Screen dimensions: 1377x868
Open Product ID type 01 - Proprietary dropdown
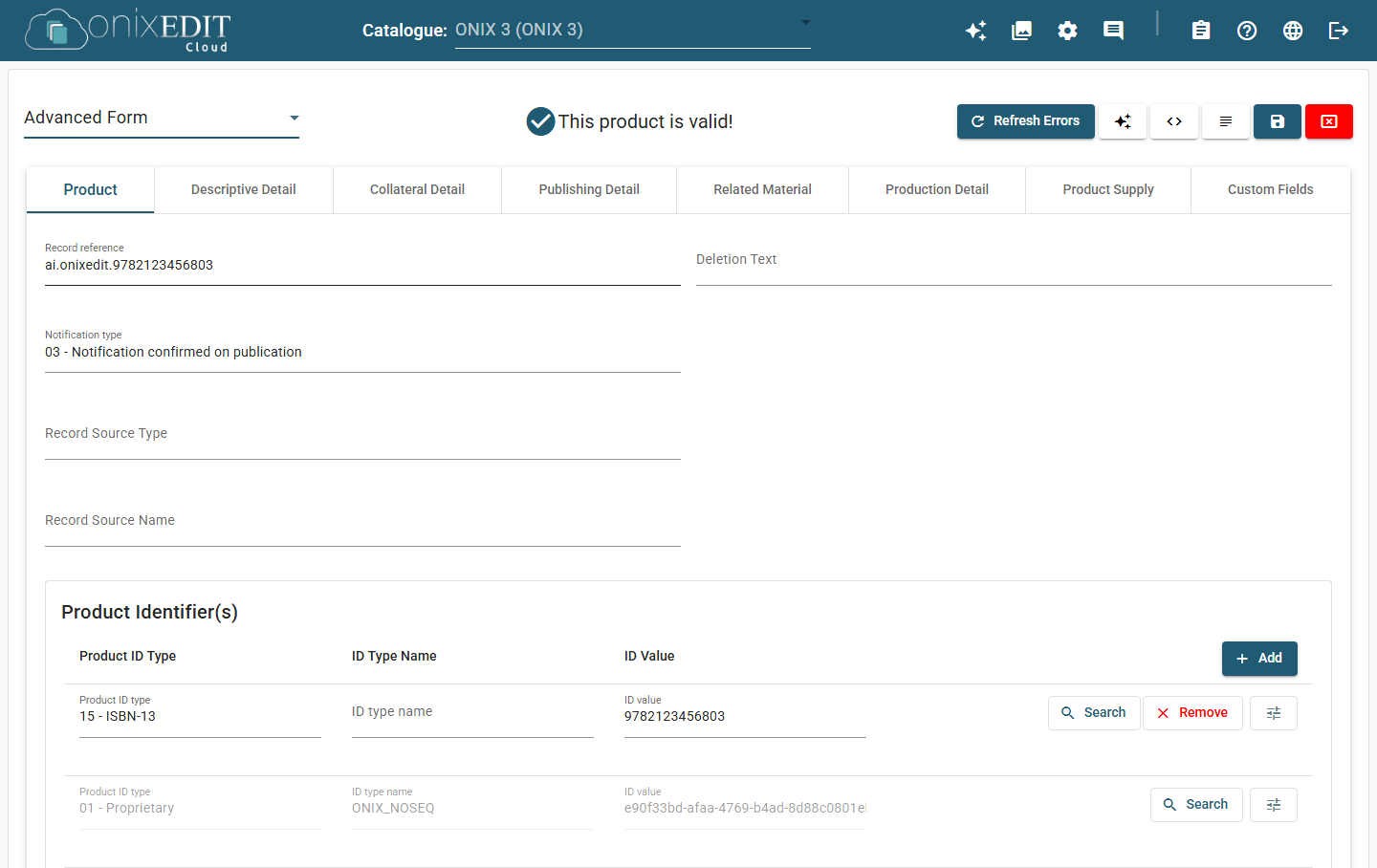(x=200, y=807)
